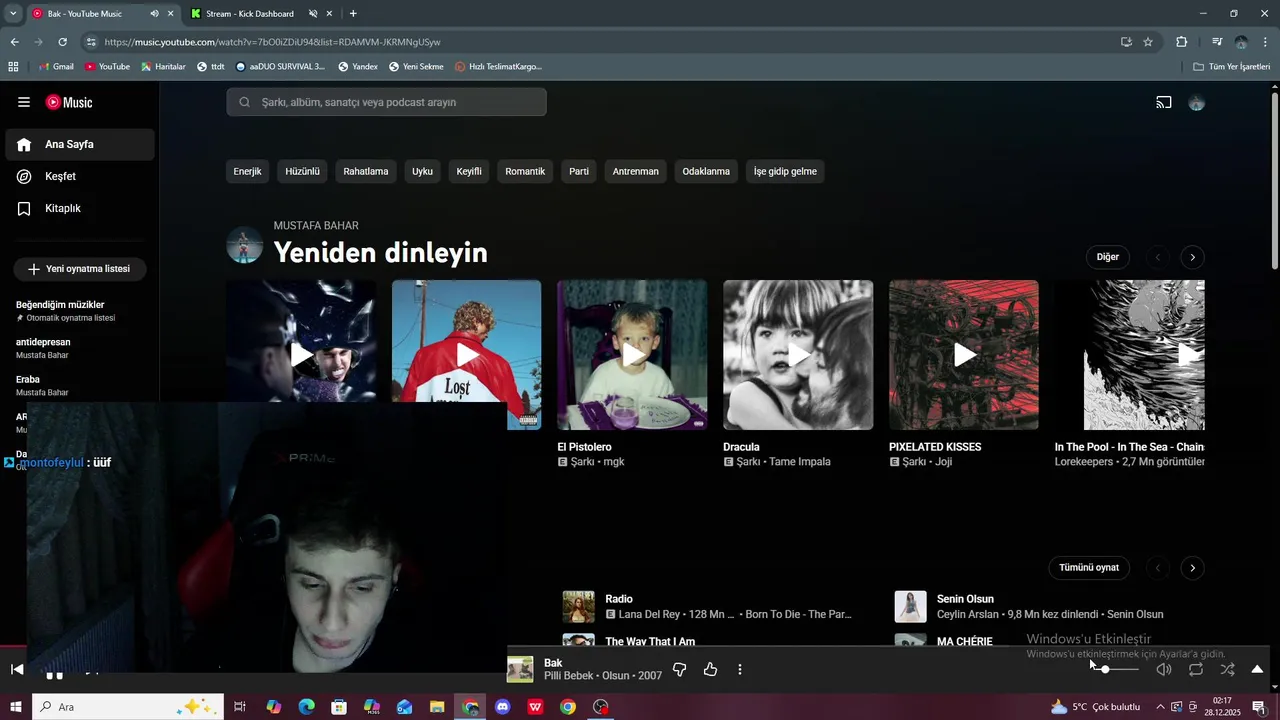Expand the player page with up arrow
Screen dimensions: 1280x720
click(1257, 669)
